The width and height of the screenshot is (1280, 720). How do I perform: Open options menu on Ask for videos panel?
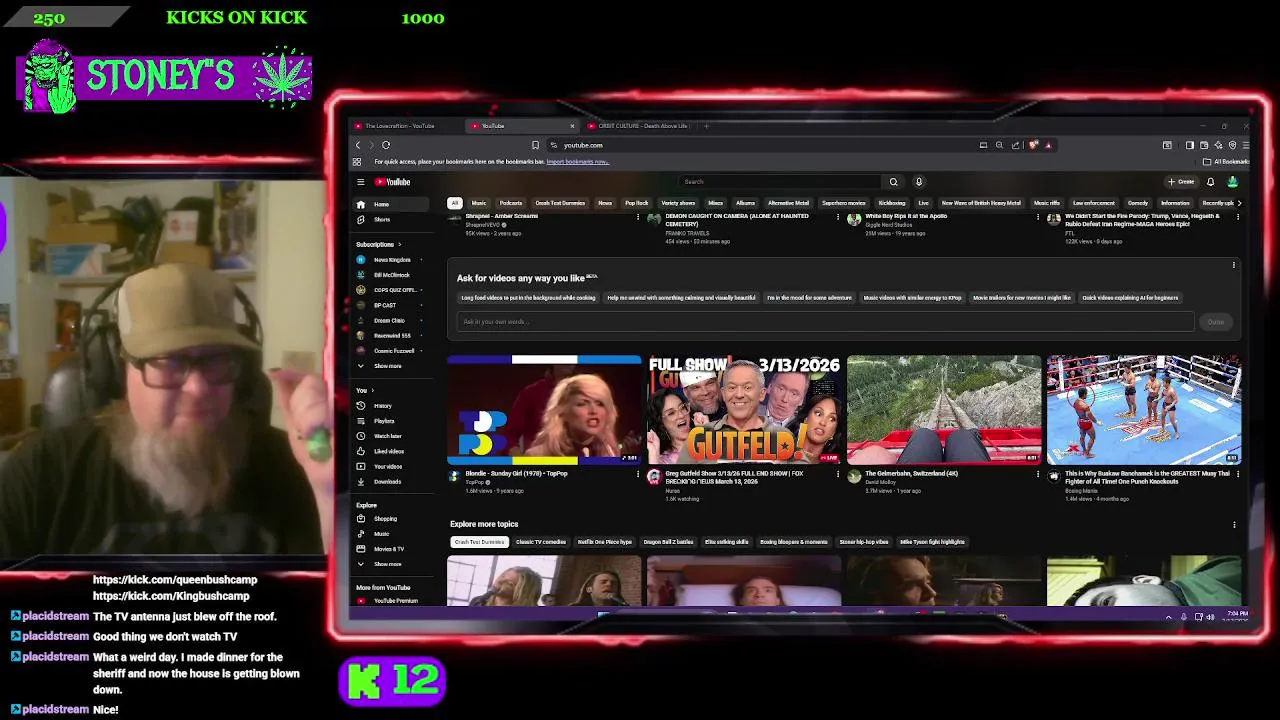1234,265
